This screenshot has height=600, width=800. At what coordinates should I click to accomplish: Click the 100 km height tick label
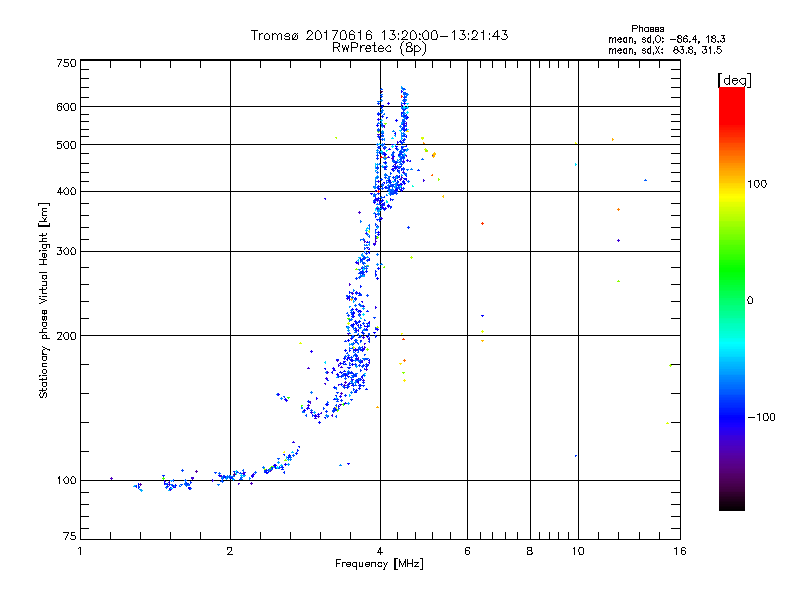[x=66, y=481]
